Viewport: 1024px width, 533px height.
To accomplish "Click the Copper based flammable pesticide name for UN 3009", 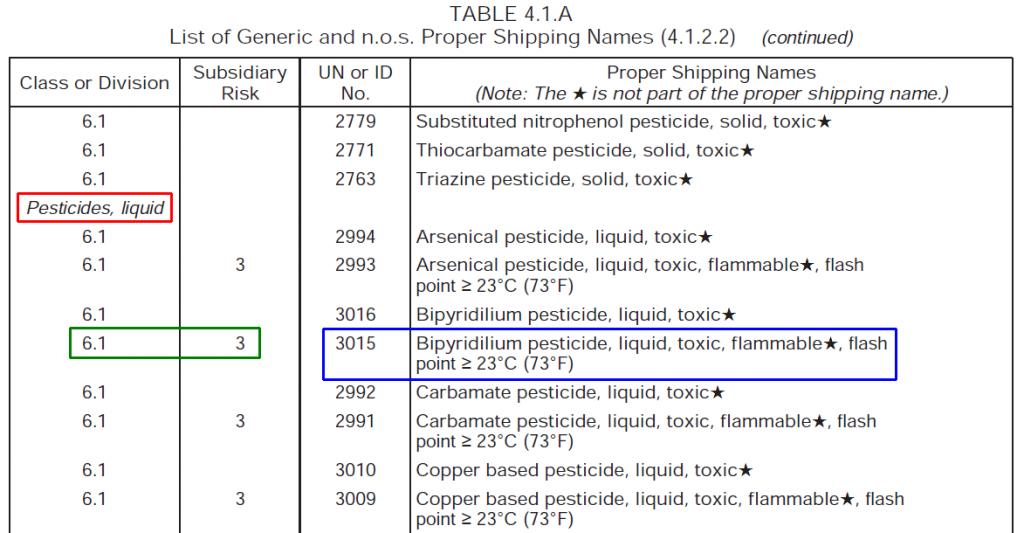I will [x=659, y=508].
